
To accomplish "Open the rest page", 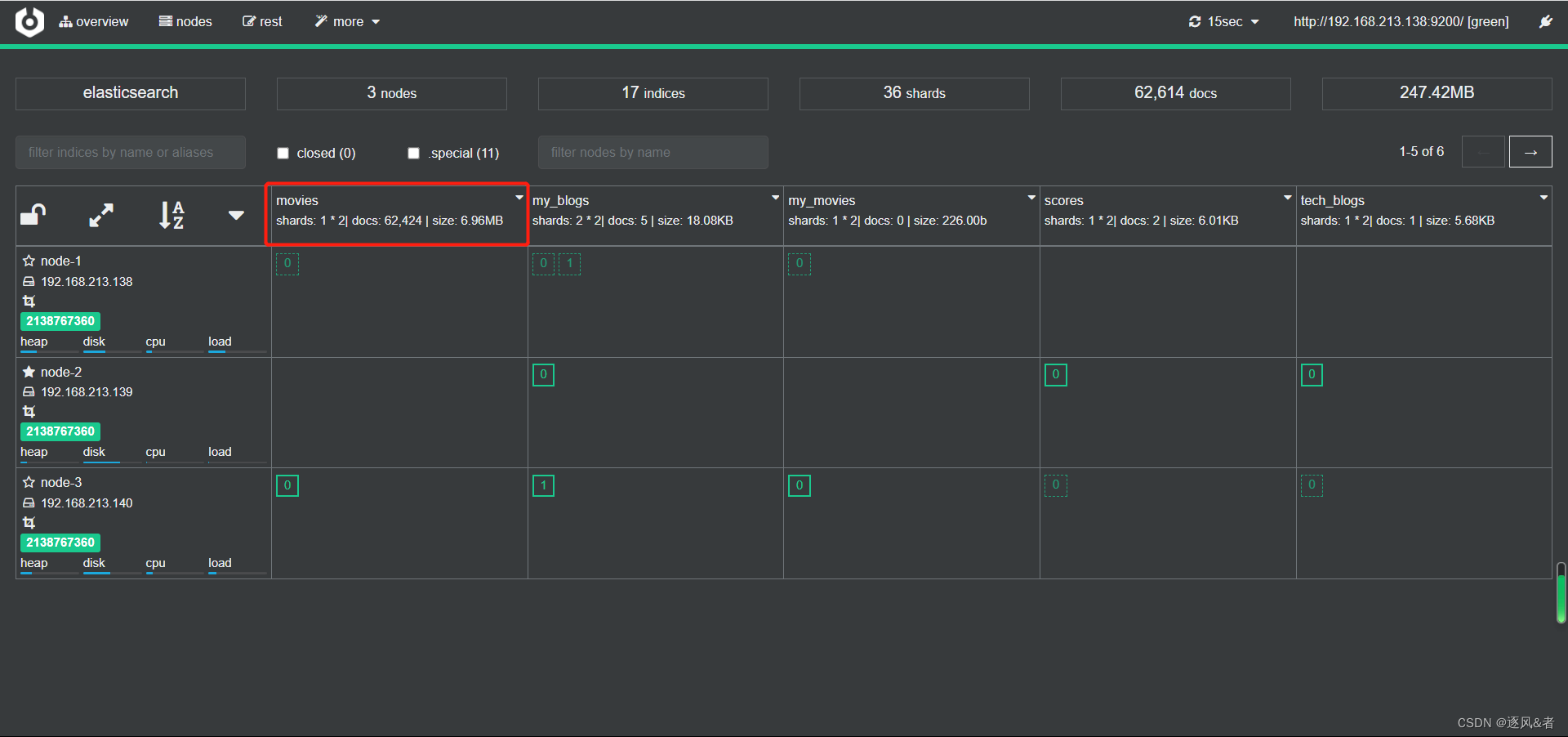I will pyautogui.click(x=262, y=22).
